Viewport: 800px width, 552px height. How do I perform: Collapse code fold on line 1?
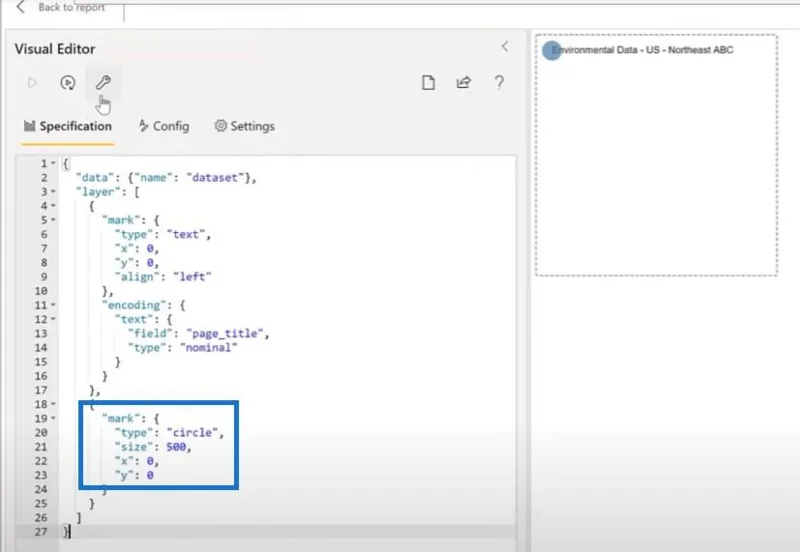tap(53, 164)
